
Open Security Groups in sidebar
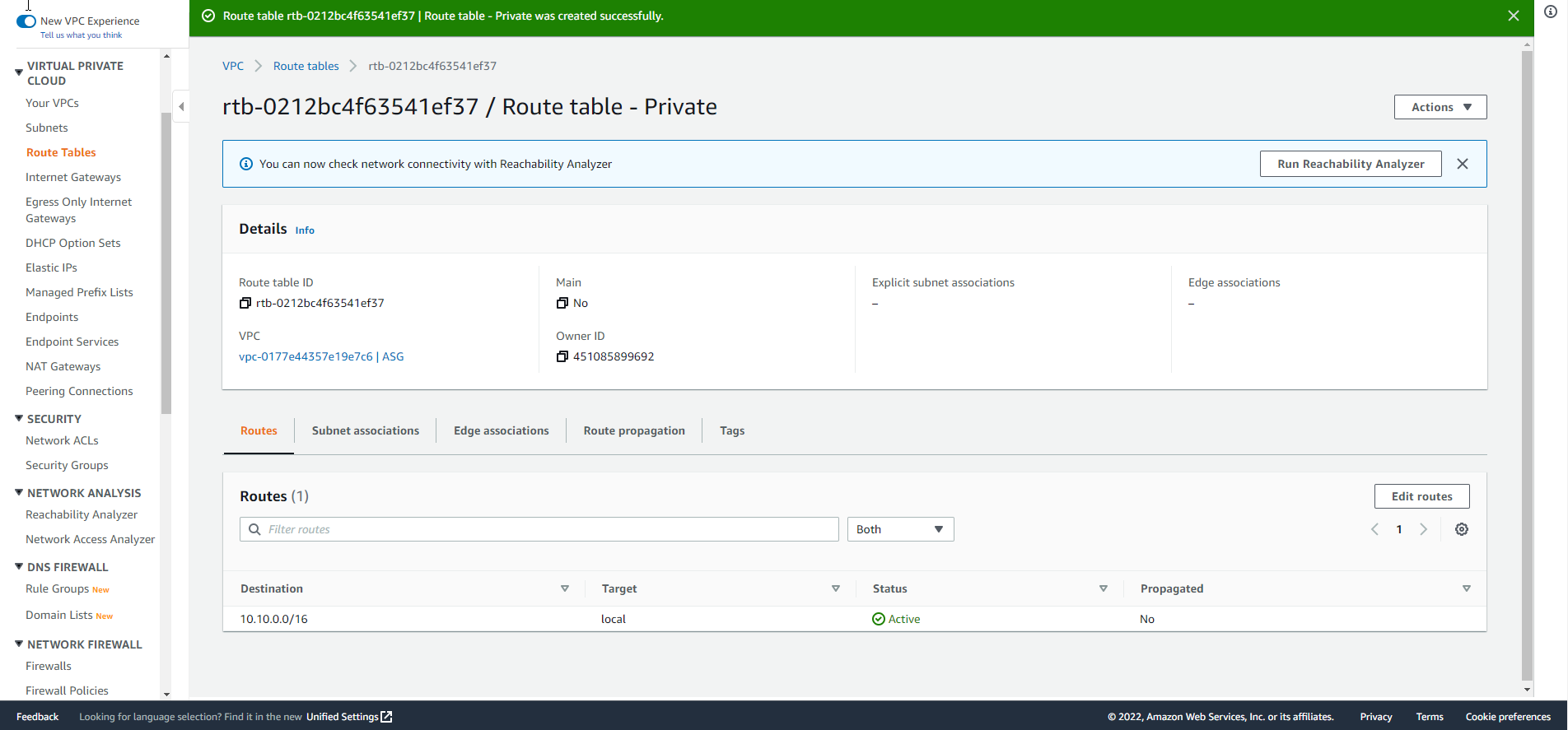[x=67, y=465]
